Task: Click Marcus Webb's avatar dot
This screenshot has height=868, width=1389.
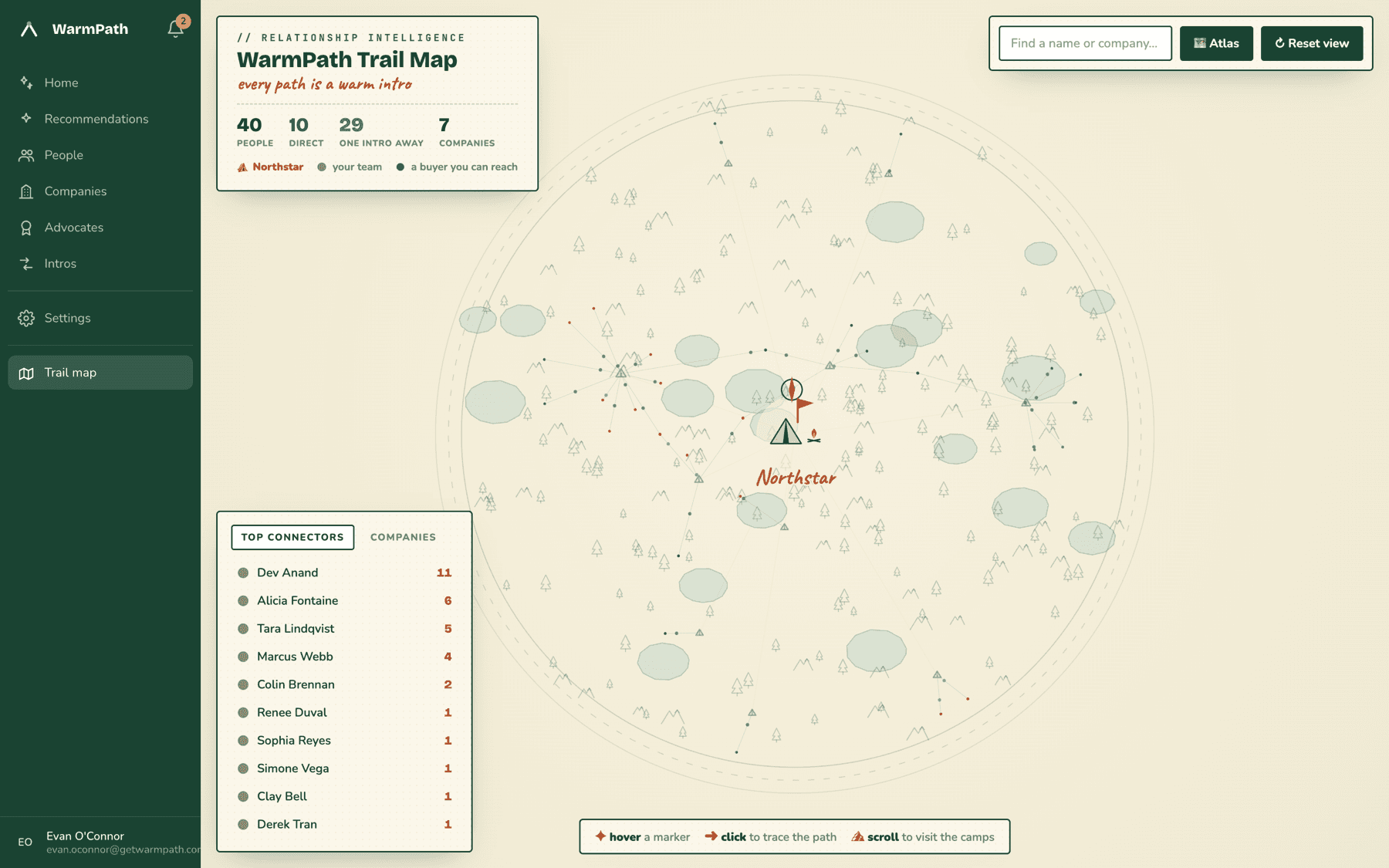Action: 243,657
